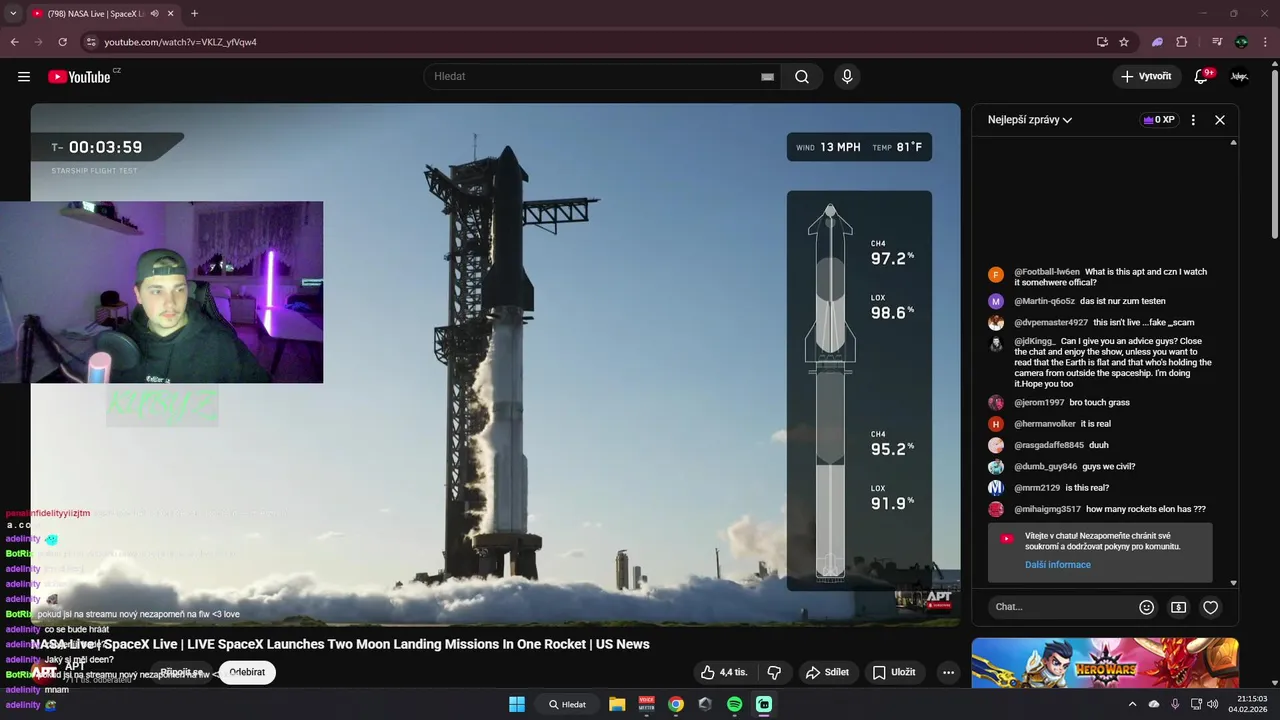Mute the tab via speaker icon
The width and height of the screenshot is (1280, 720).
pos(154,14)
